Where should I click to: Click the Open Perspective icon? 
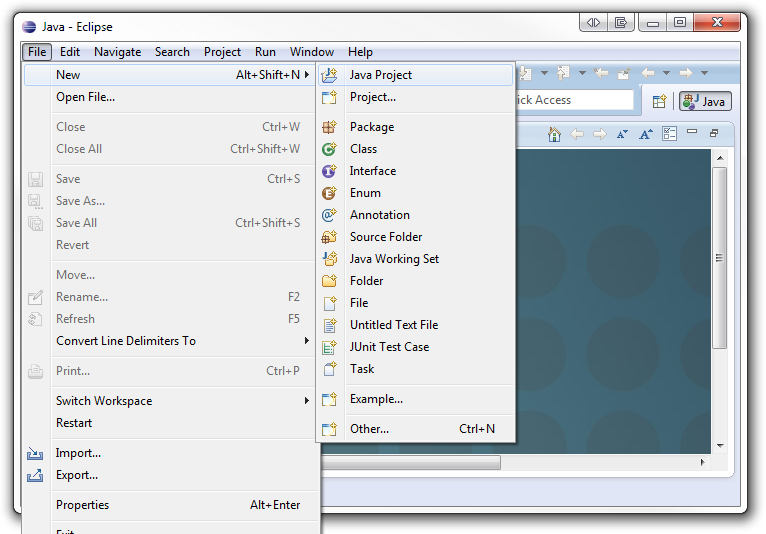[659, 101]
